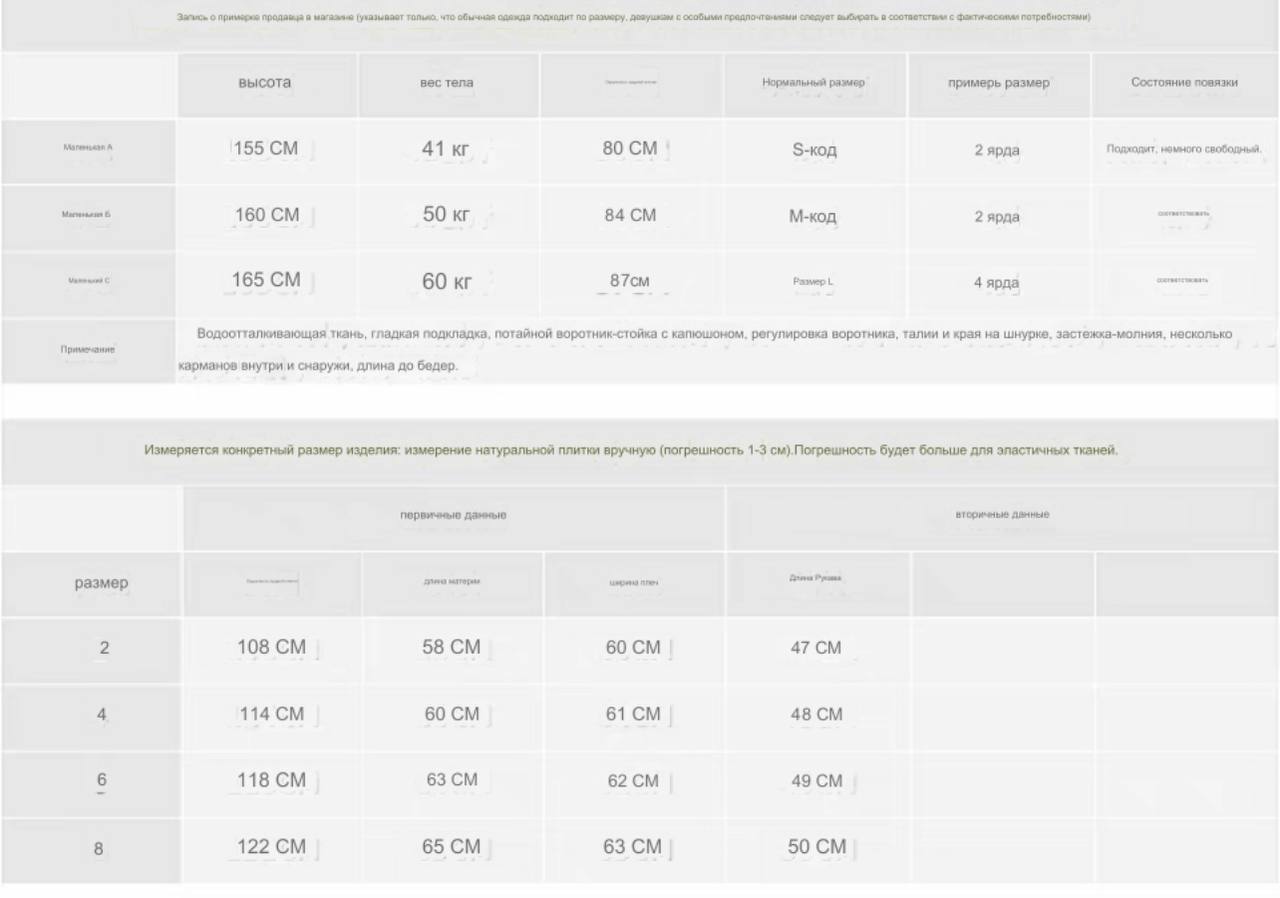Viewport: 1280px width, 898px height.
Task: Select the 'вес тела' column header
Action: (447, 83)
